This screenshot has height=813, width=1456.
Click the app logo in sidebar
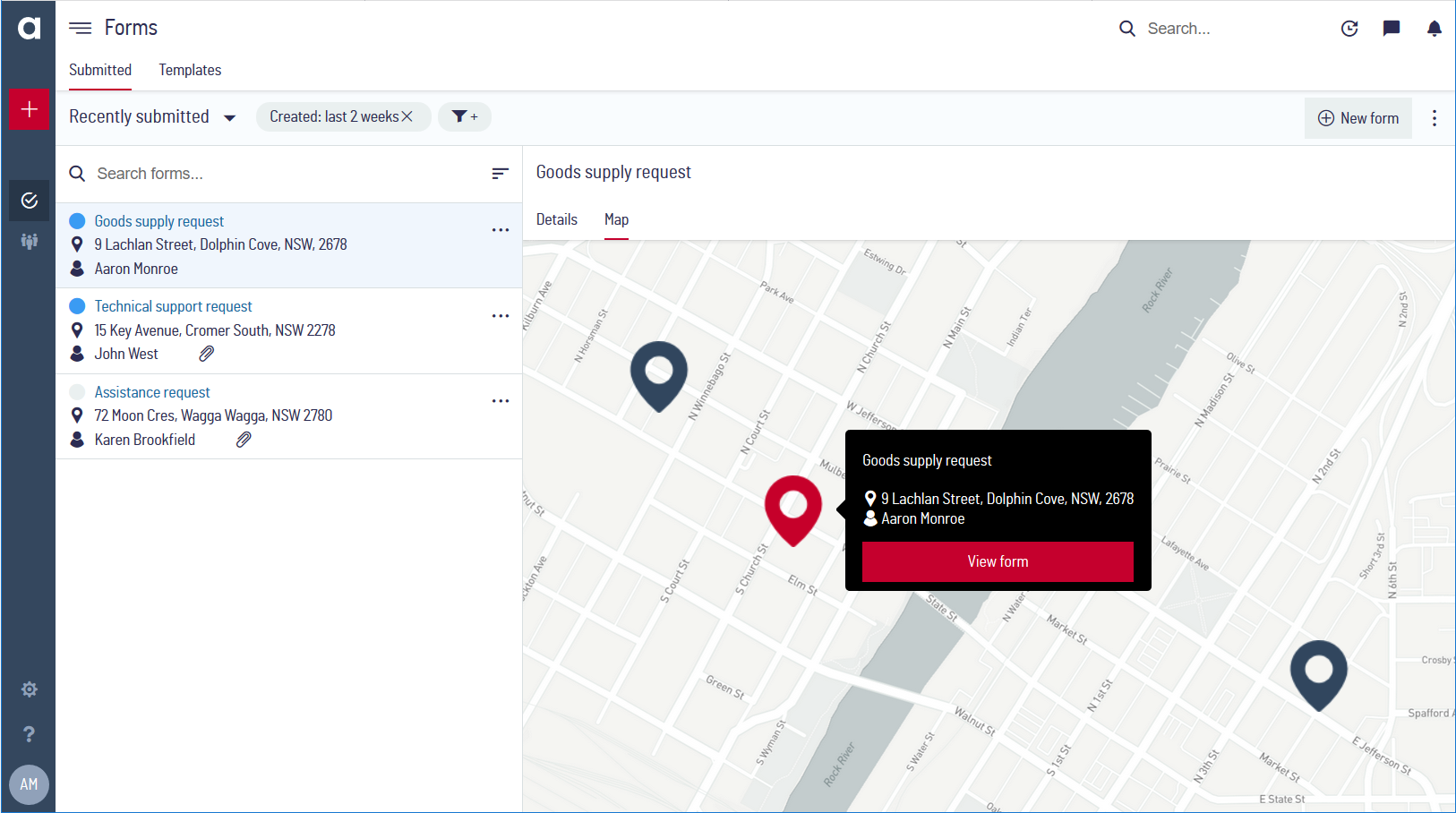(29, 28)
